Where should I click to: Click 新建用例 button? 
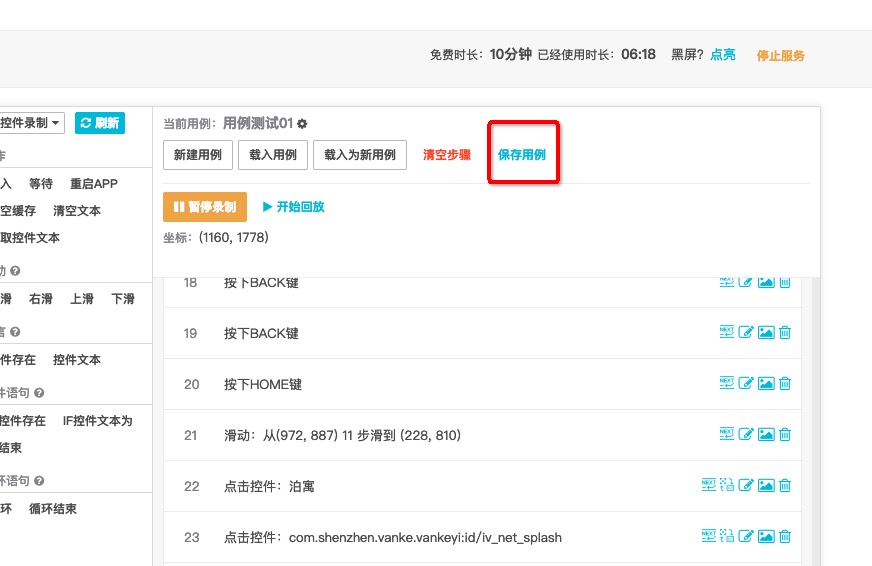[197, 155]
